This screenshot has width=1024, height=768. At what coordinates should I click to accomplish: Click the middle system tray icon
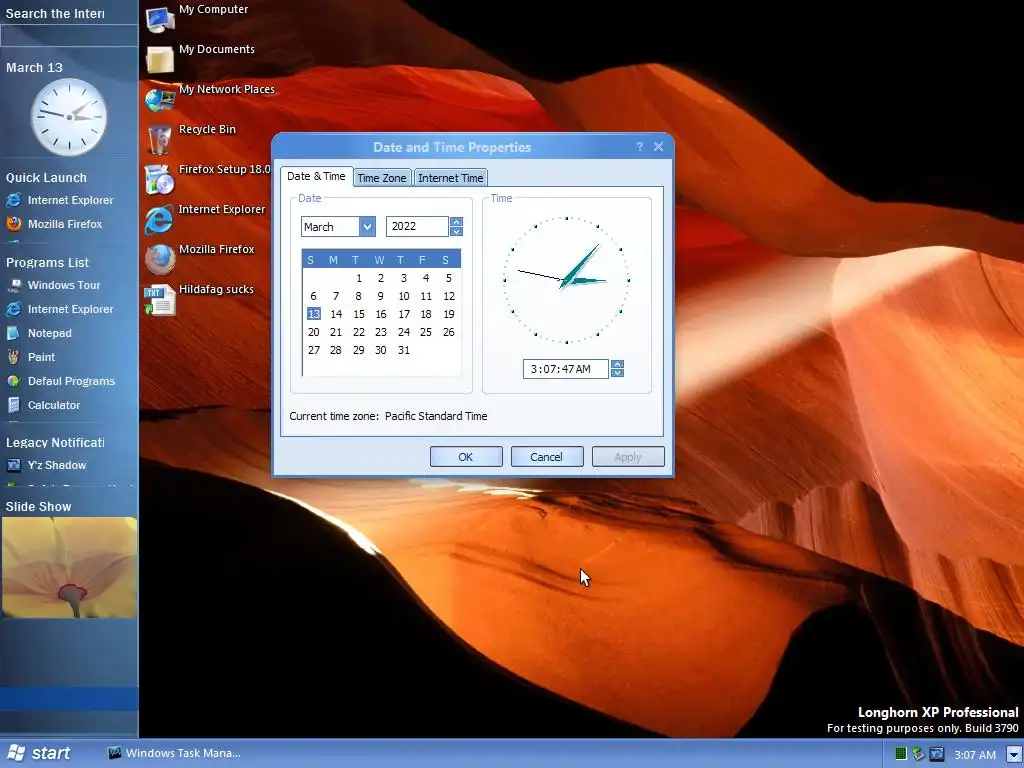[x=918, y=754]
